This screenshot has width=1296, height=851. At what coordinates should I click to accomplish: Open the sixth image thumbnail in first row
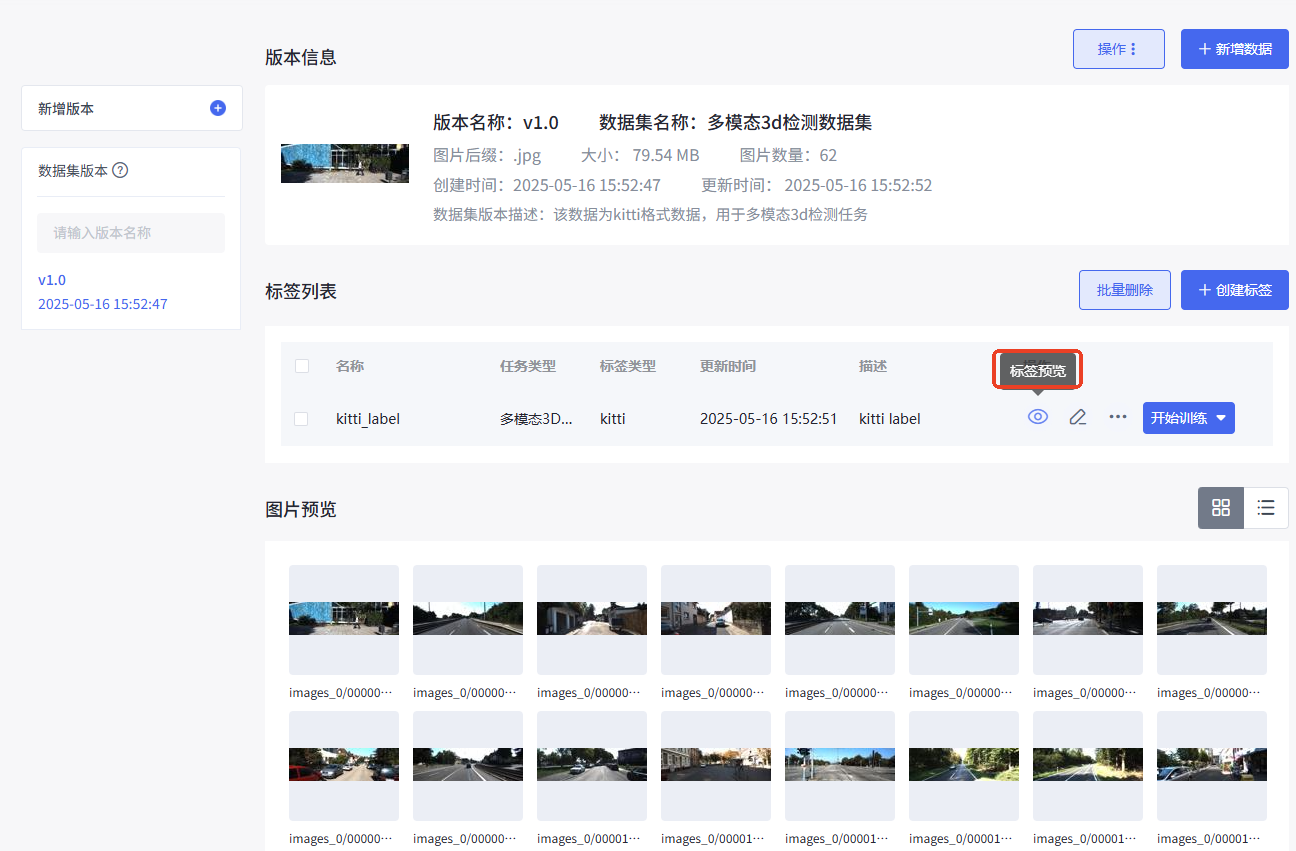coord(964,620)
